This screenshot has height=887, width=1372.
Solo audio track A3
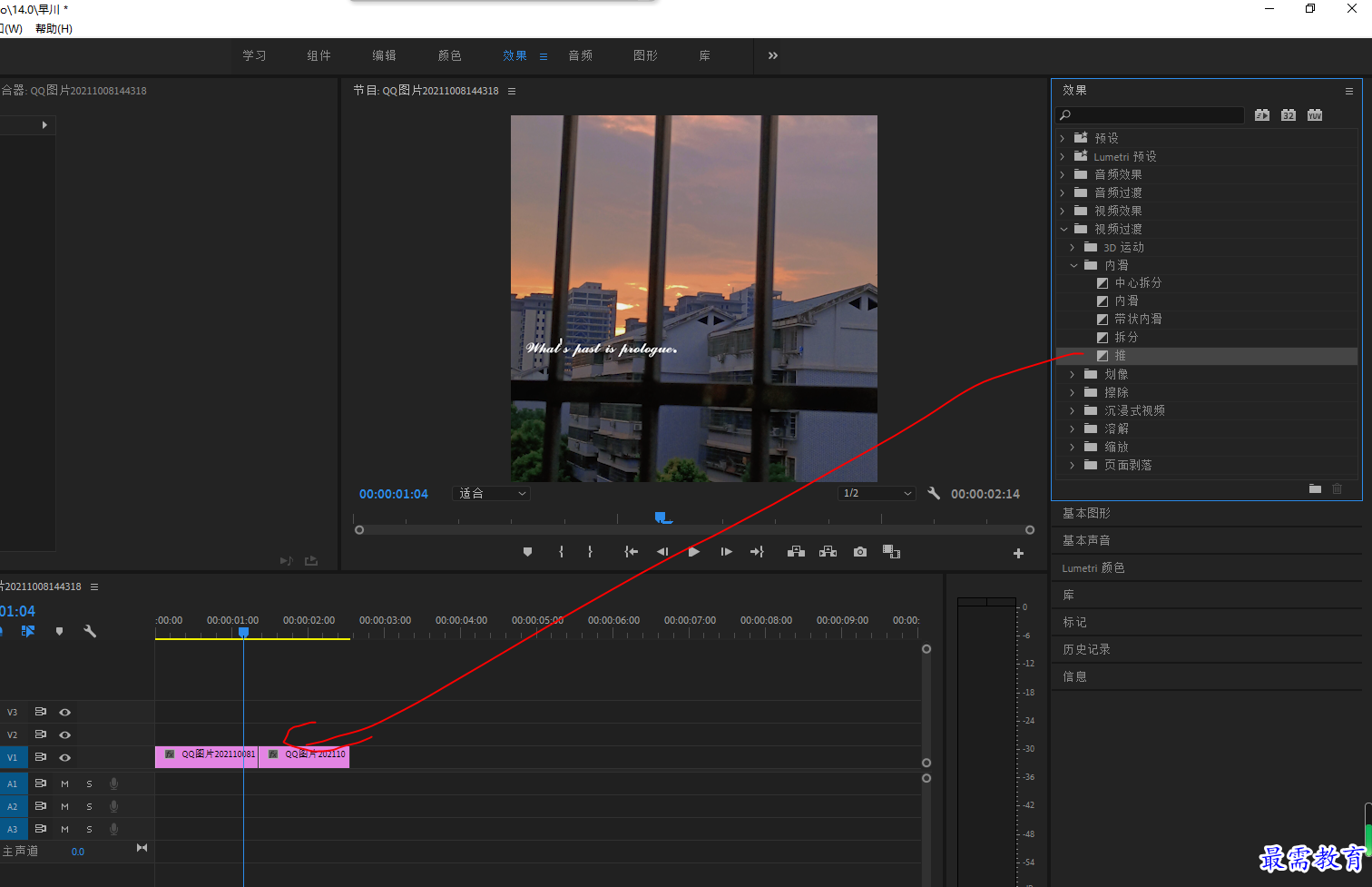tap(89, 829)
